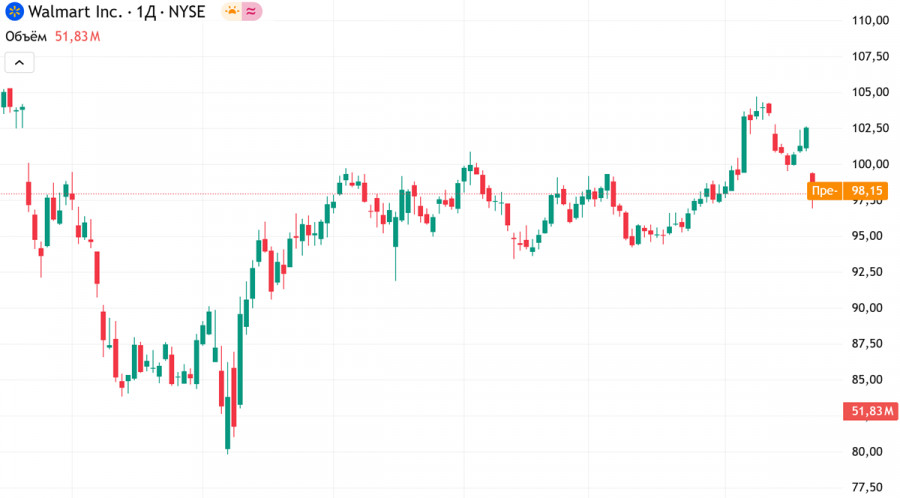Open the Walmart Inc. symbol title
The height and width of the screenshot is (498, 900).
pyautogui.click(x=77, y=13)
